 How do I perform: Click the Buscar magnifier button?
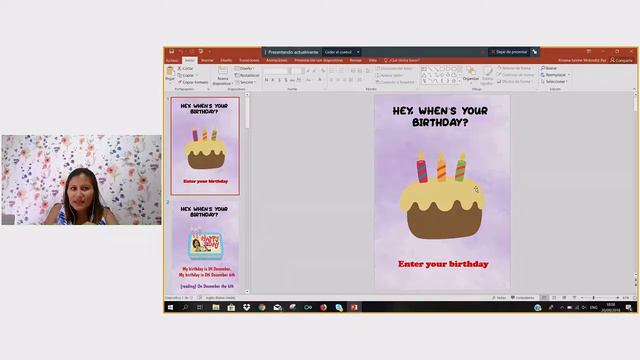[x=549, y=68]
